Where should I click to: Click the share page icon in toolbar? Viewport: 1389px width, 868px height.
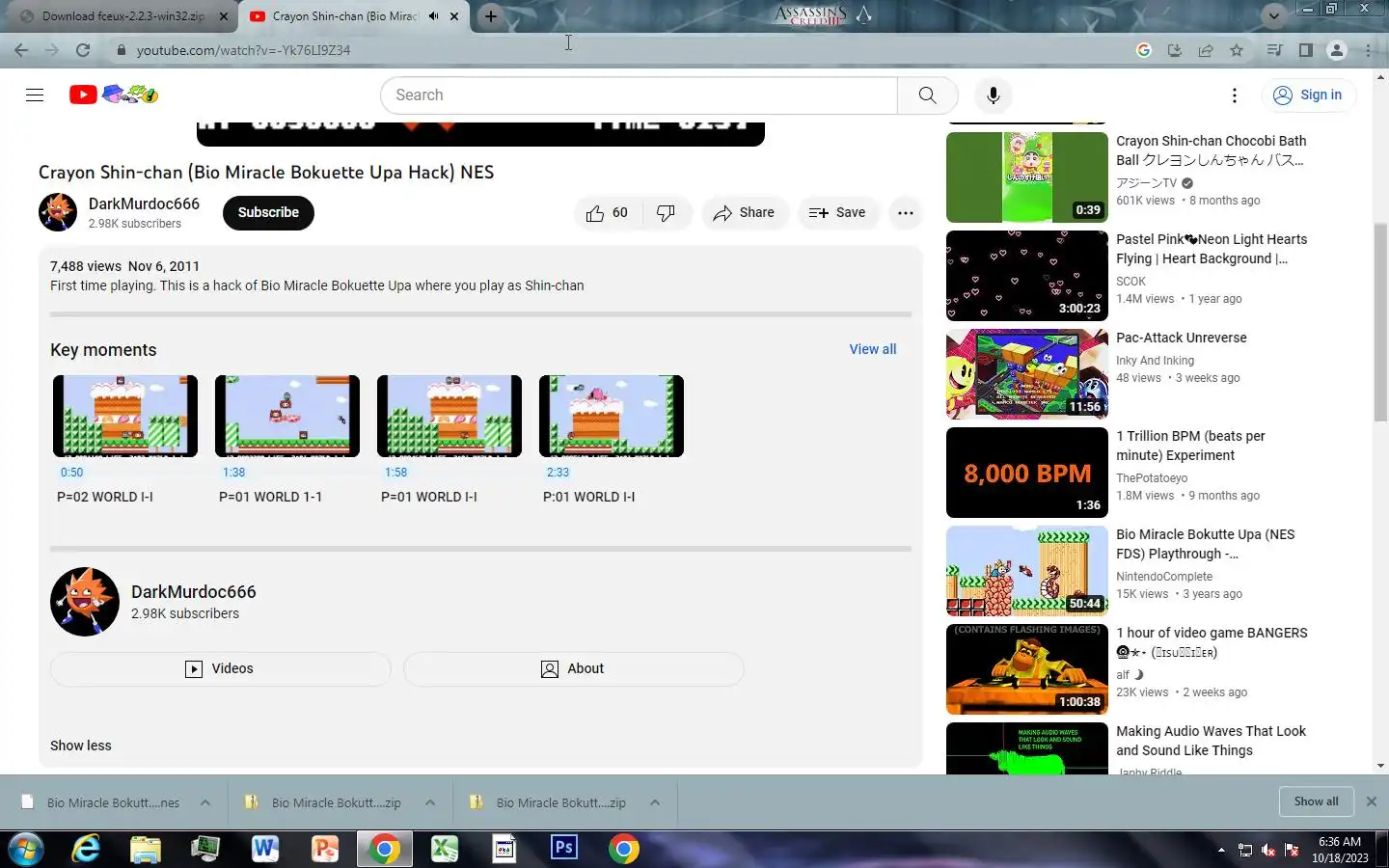pos(1206,50)
